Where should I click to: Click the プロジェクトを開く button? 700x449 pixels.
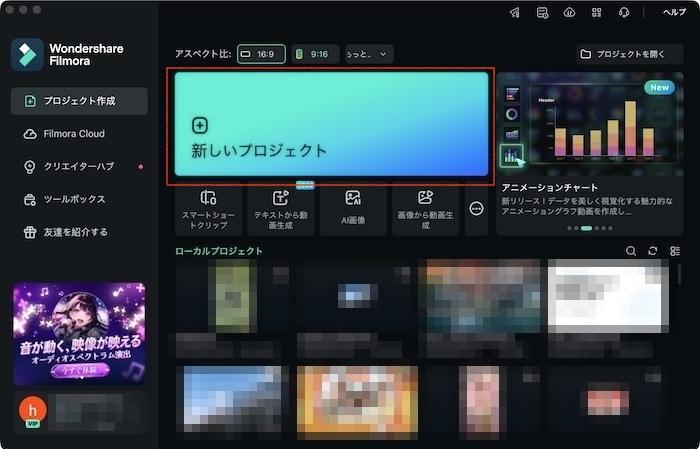click(629, 54)
